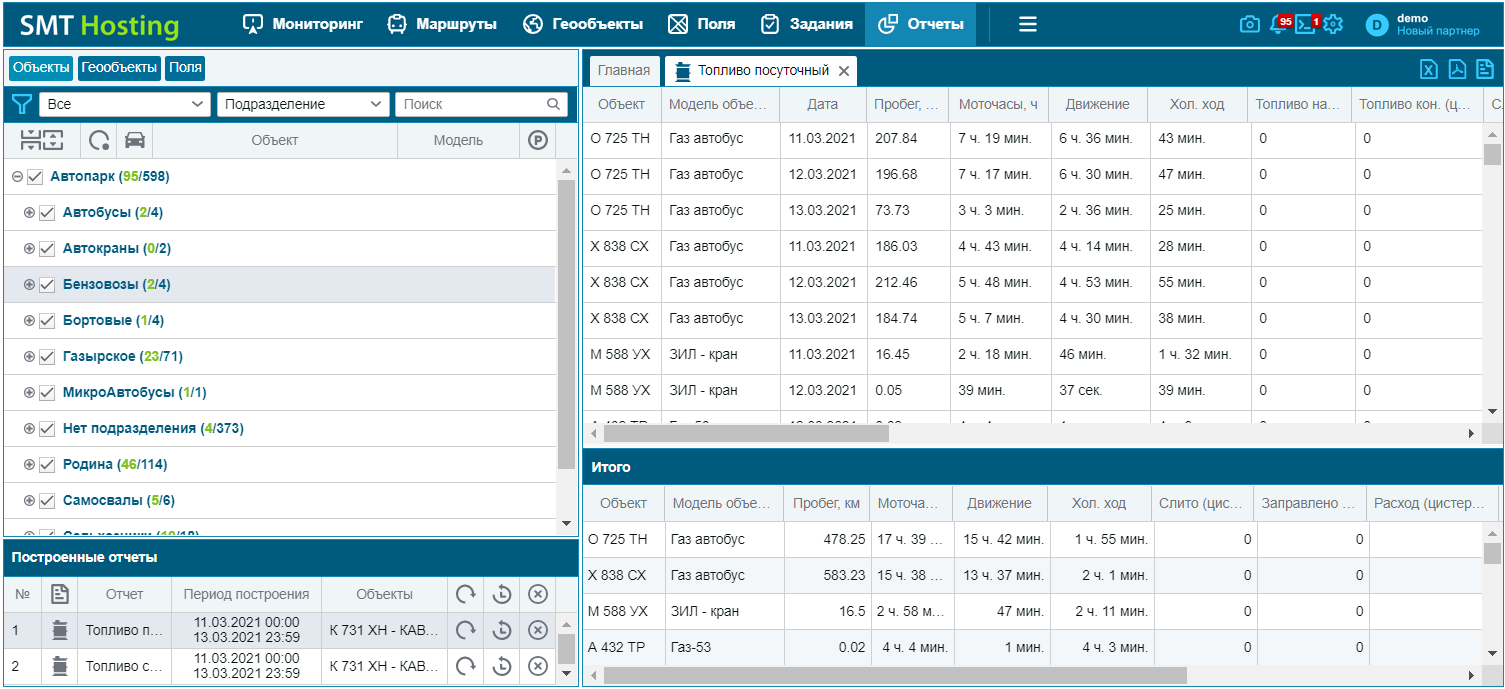Expand the Родина group
1505x689 pixels.
pyautogui.click(x=29, y=465)
